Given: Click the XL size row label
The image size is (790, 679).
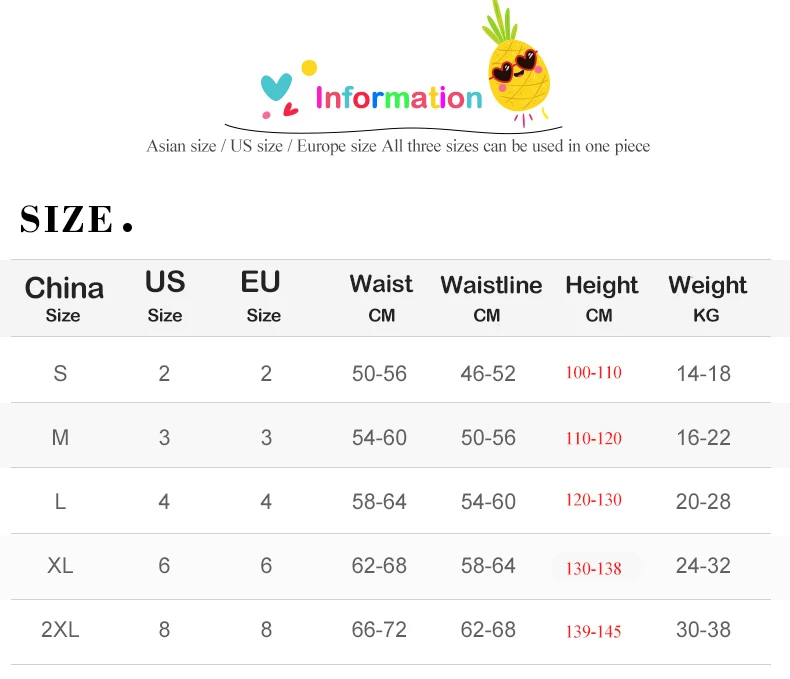Looking at the screenshot, I should [60, 566].
